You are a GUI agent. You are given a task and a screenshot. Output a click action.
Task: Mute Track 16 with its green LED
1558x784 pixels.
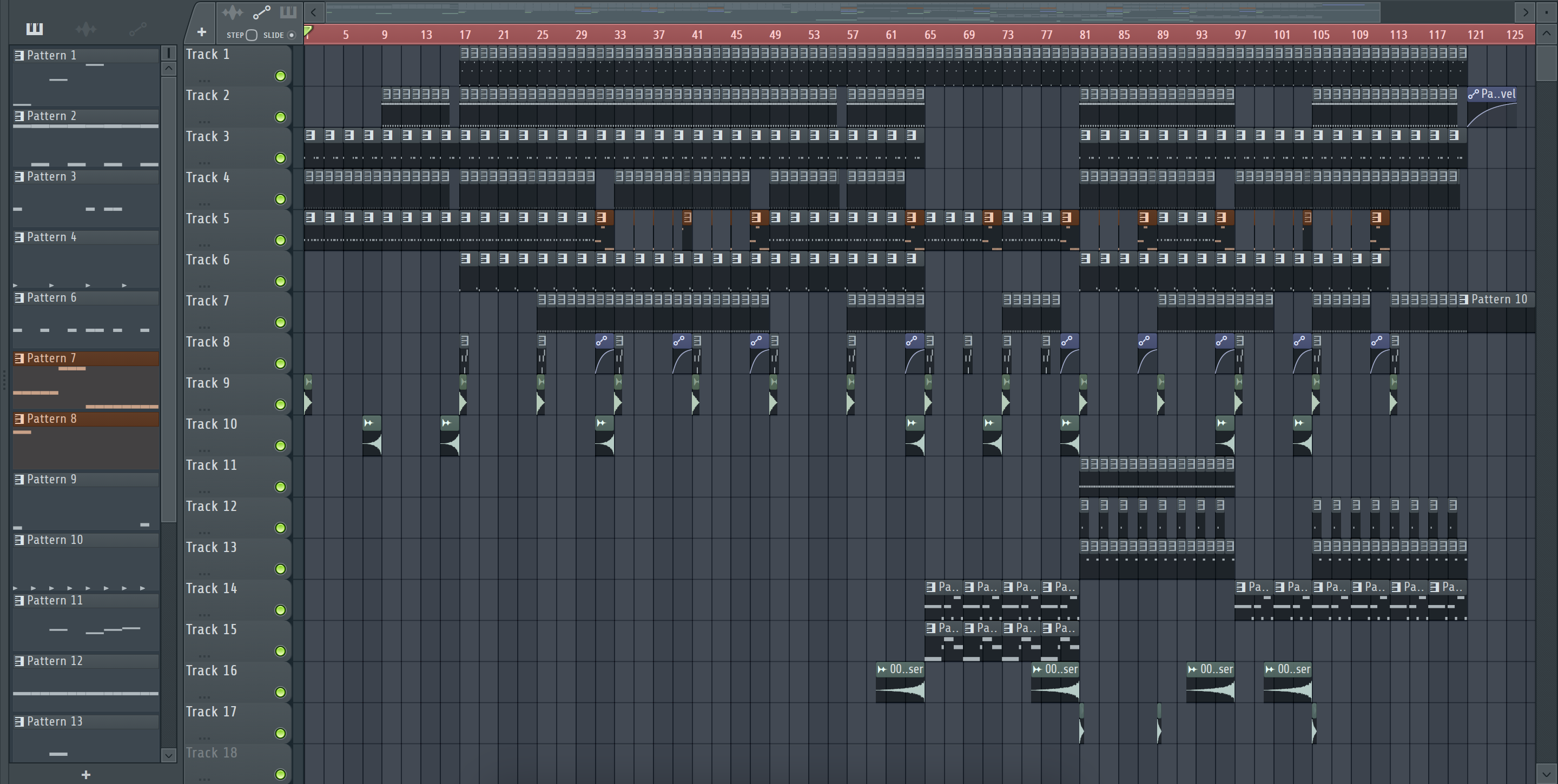280,693
